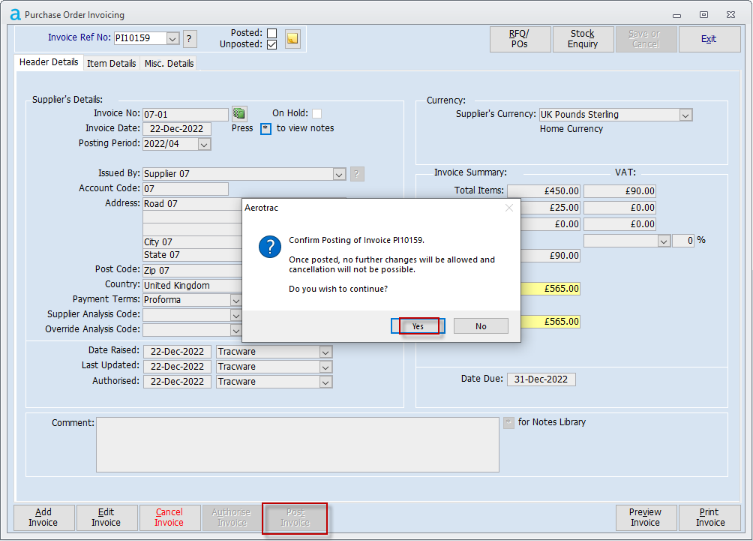Image resolution: width=753 pixels, height=541 pixels.
Task: Open Stock Enquiry
Action: 583,39
